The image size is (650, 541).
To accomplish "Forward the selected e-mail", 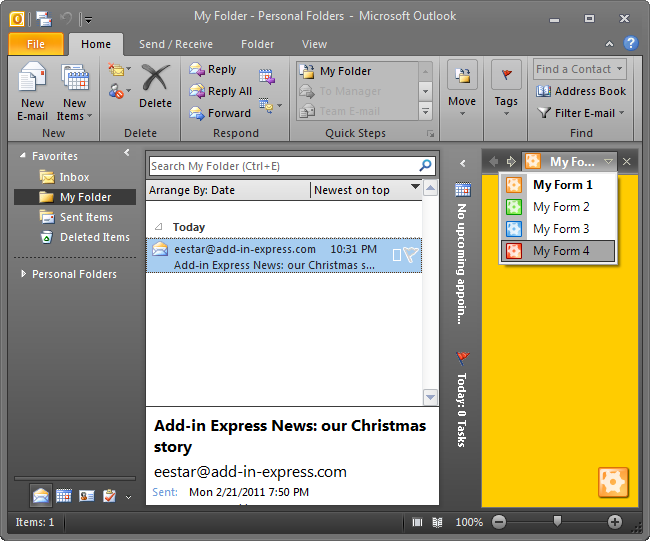I will coord(220,113).
